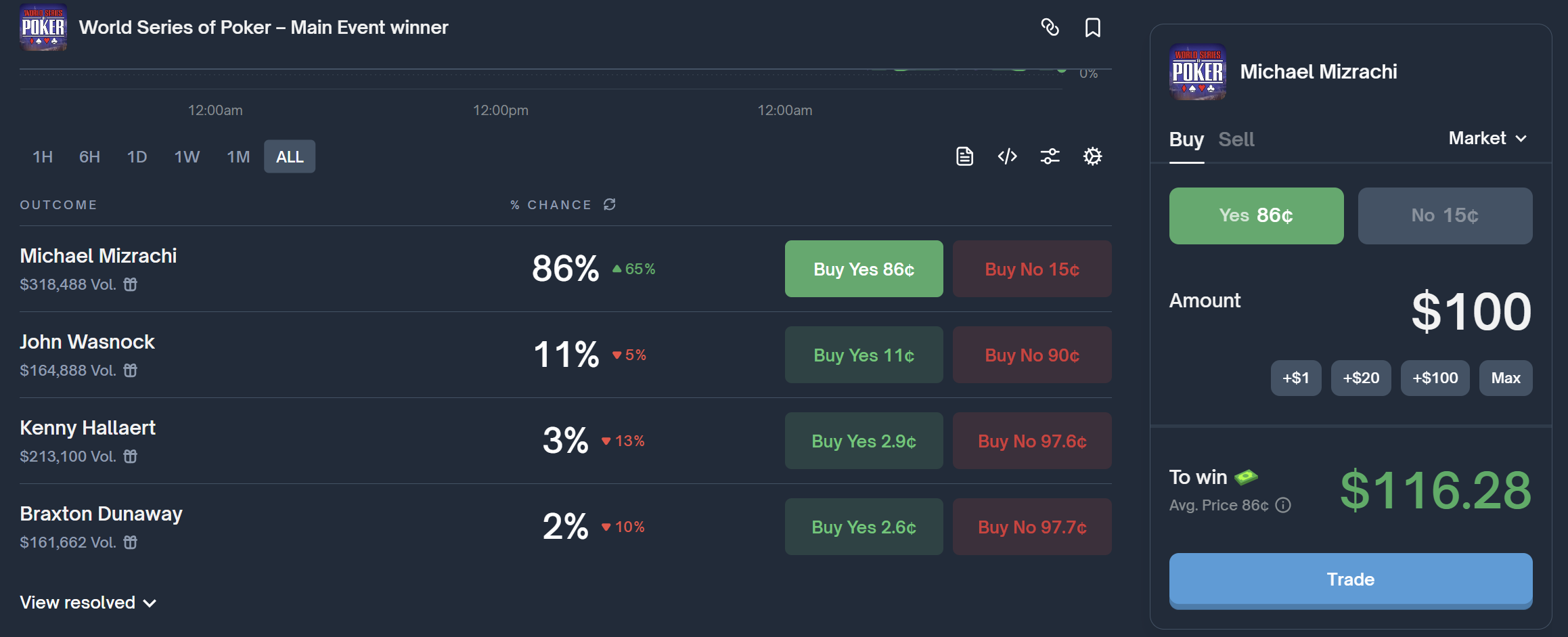Click the poker logo in trade panel
Screen dimensions: 1568x637
(x=1198, y=72)
